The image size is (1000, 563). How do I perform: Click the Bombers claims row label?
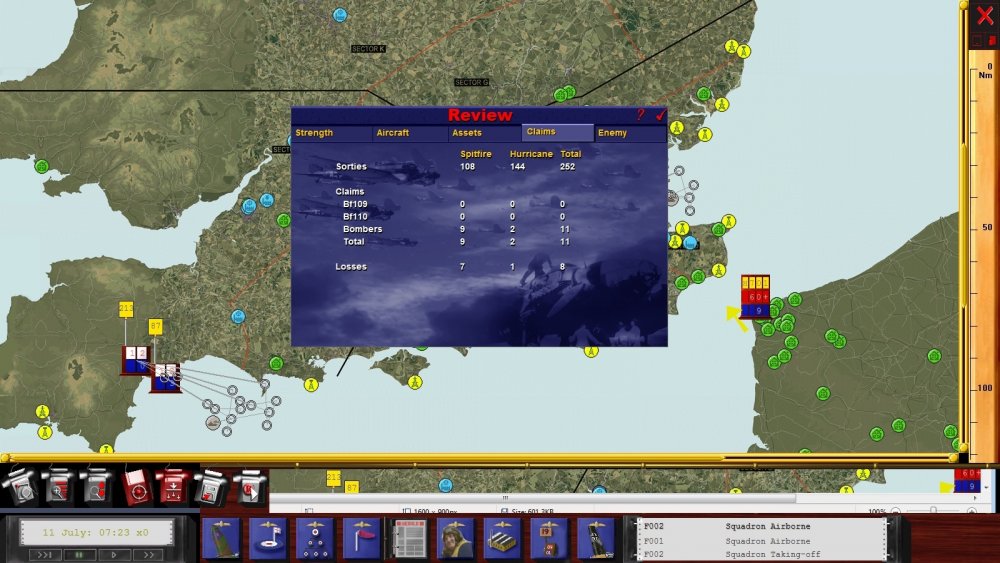[362, 229]
